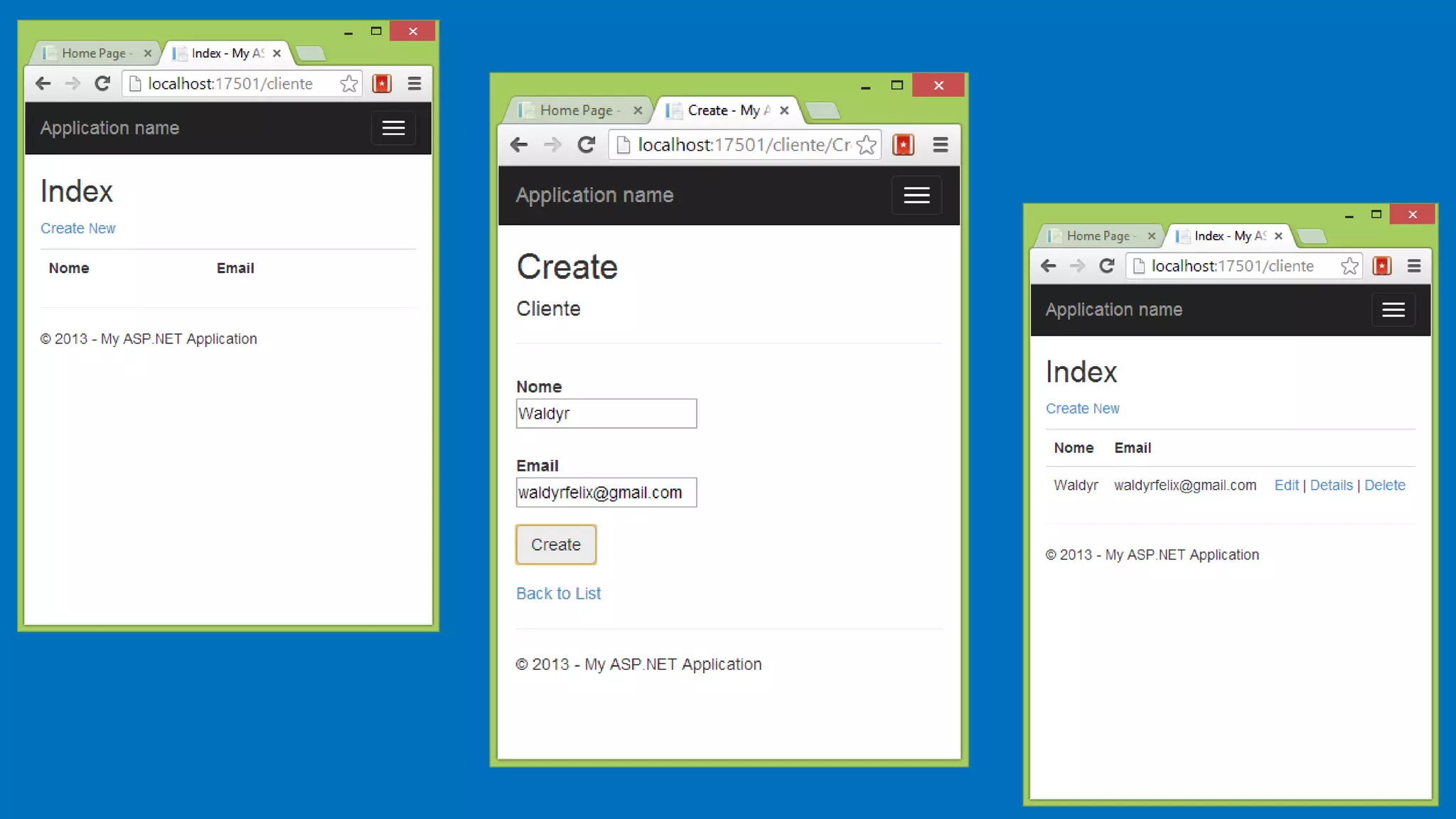Open Chrome menu in Create window
Viewport: 1456px width, 819px height.
pos(940,145)
